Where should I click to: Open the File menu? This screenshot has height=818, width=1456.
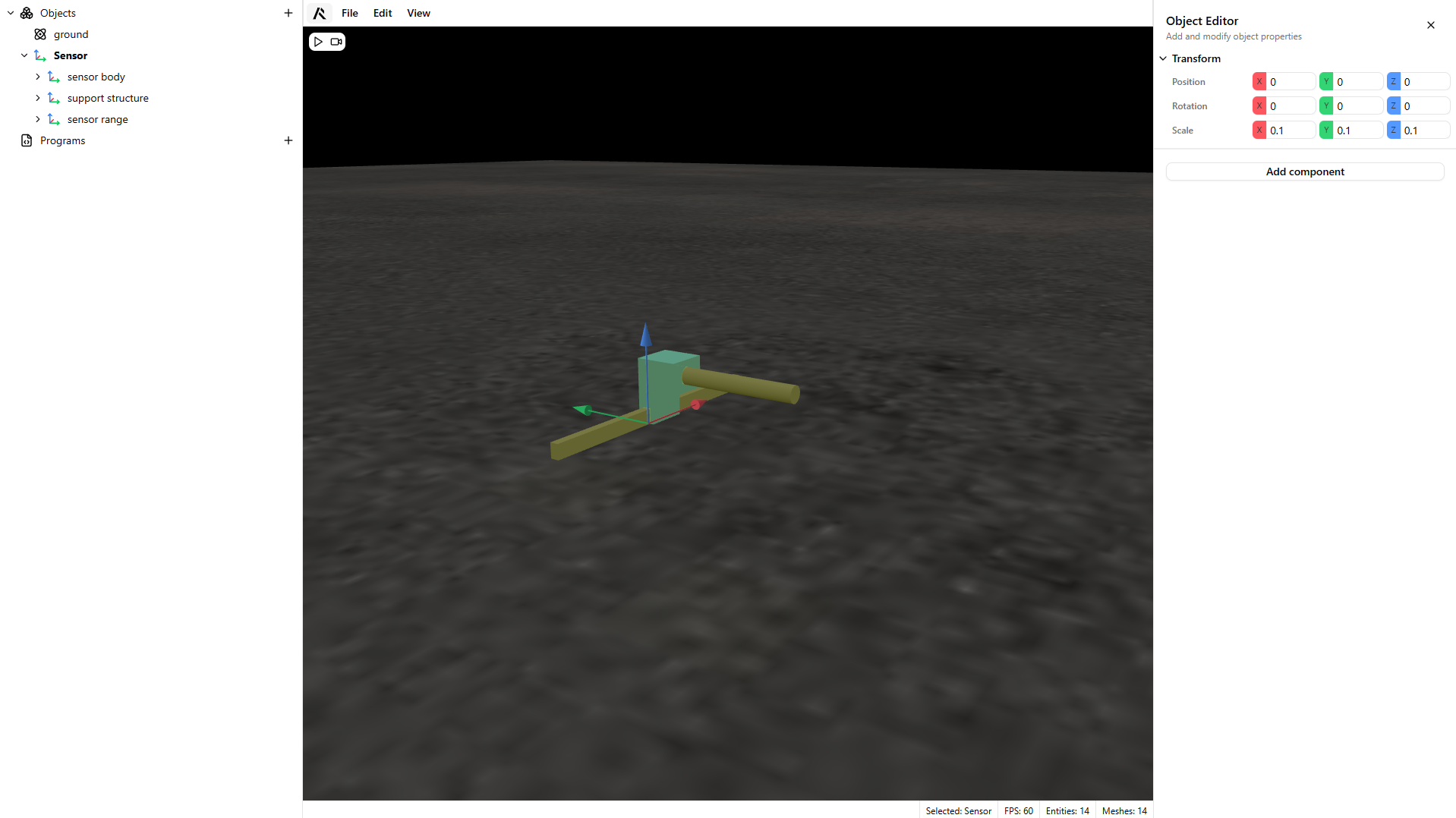[349, 13]
